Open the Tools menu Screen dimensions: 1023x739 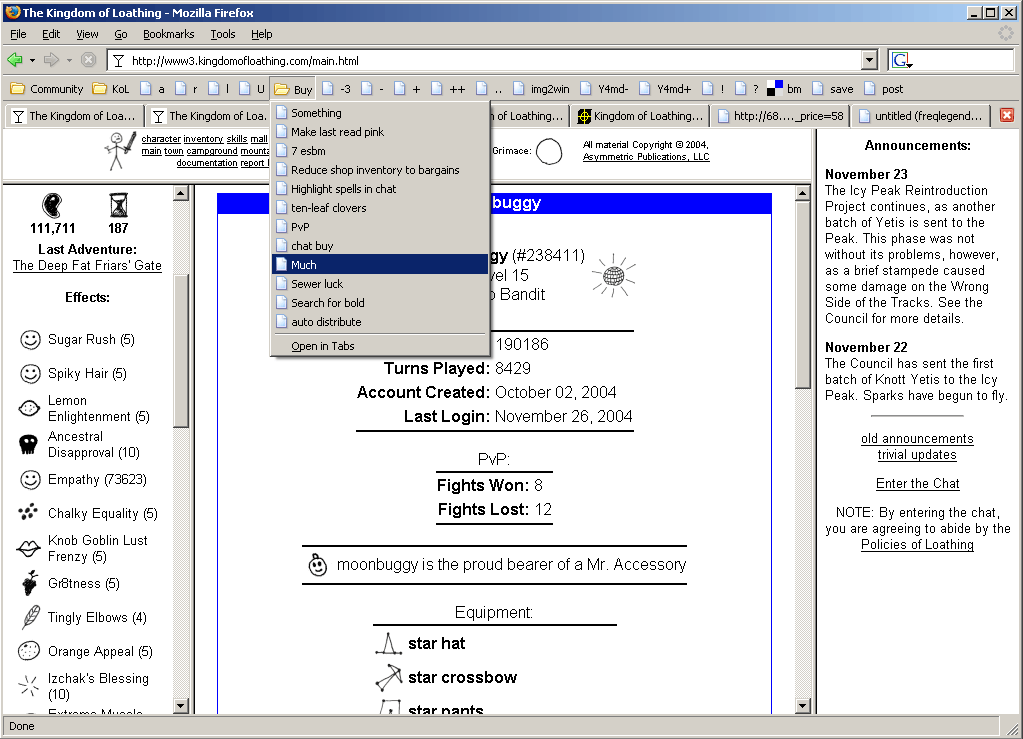pyautogui.click(x=222, y=34)
